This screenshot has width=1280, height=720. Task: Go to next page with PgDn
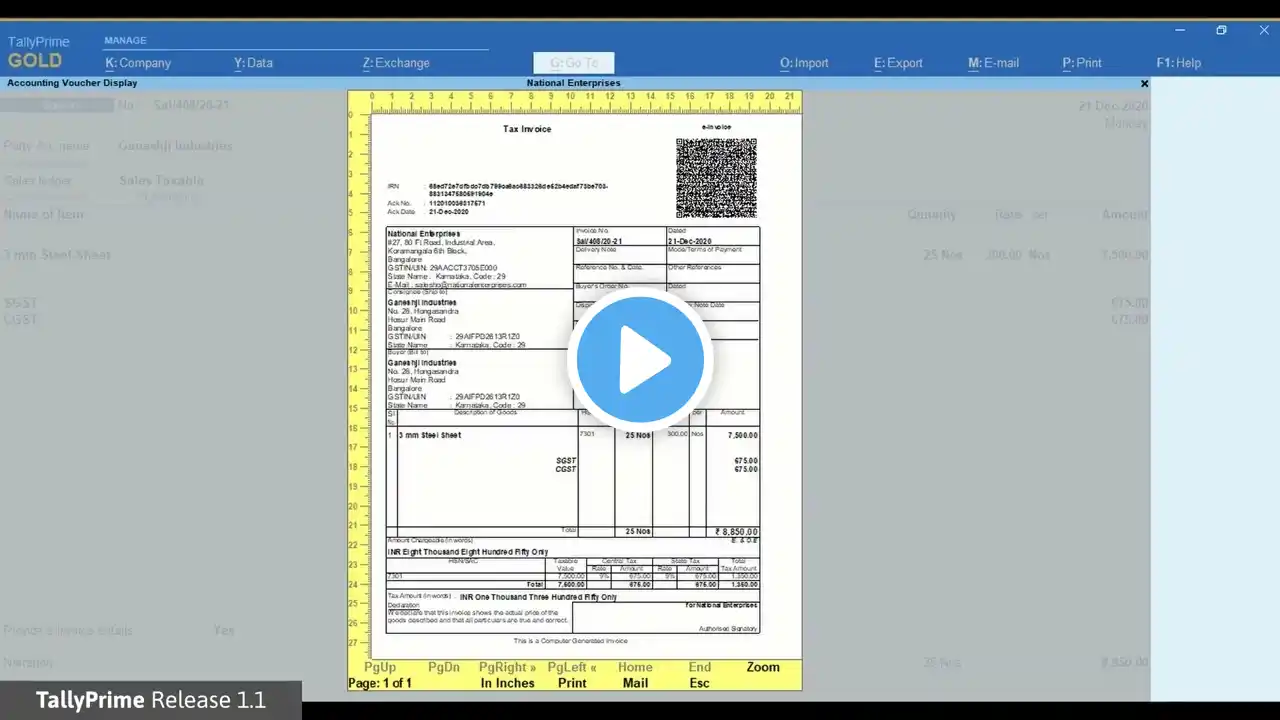tap(444, 667)
